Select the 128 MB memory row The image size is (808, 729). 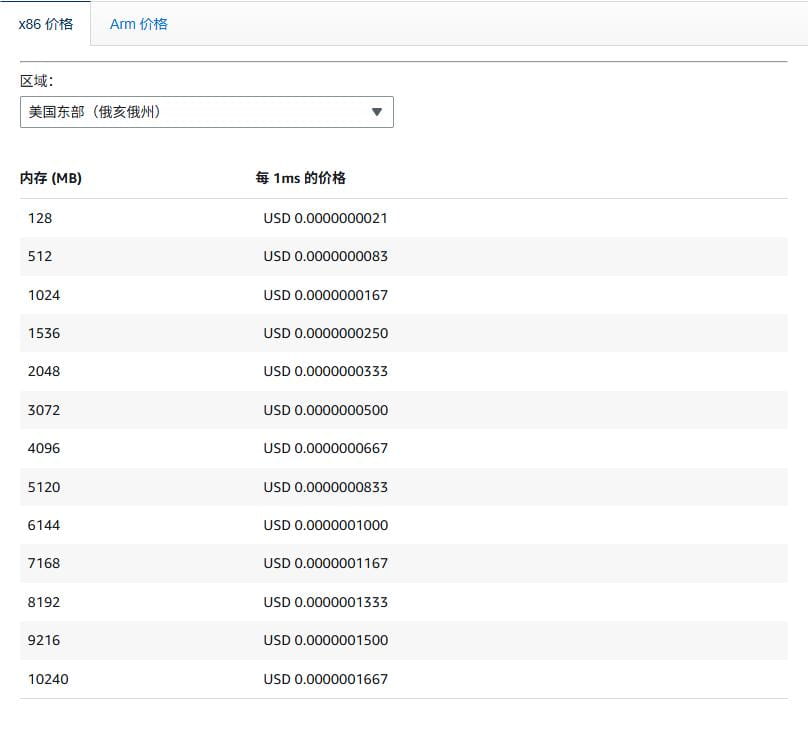(42, 218)
